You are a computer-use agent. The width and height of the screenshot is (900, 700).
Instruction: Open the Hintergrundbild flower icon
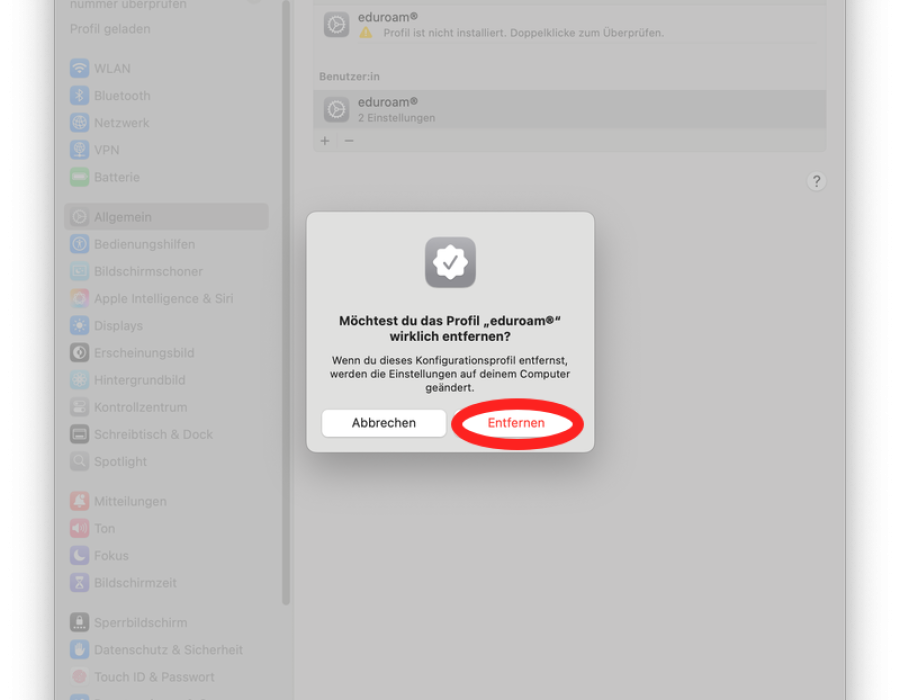click(79, 380)
